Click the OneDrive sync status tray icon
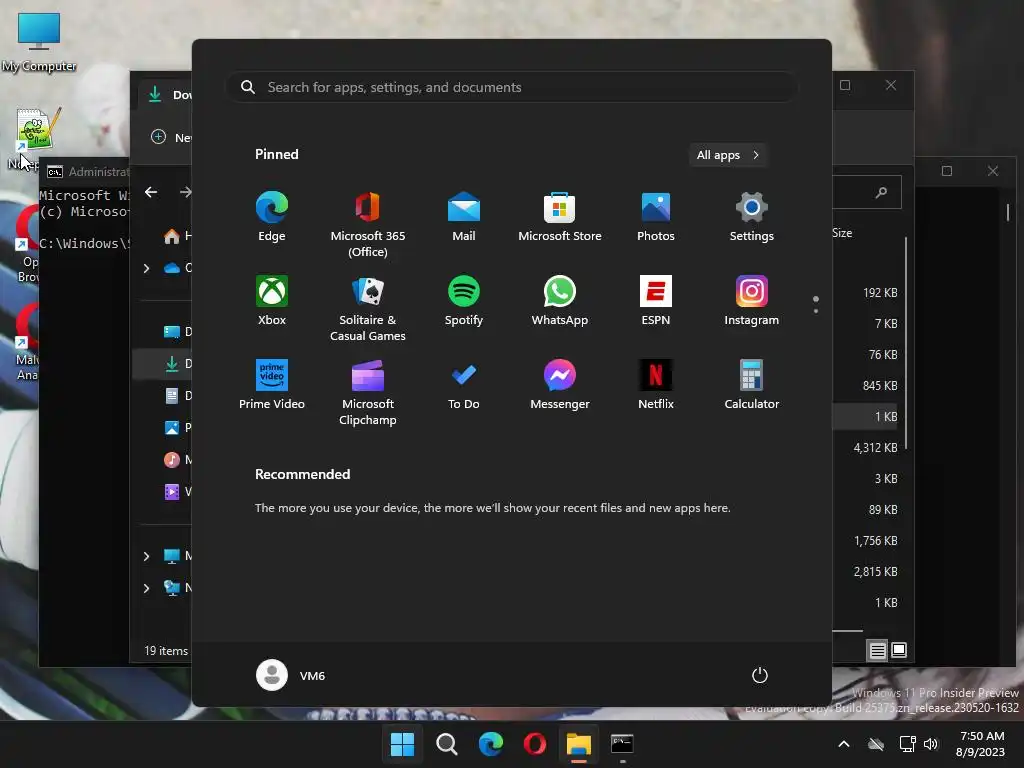 876,744
